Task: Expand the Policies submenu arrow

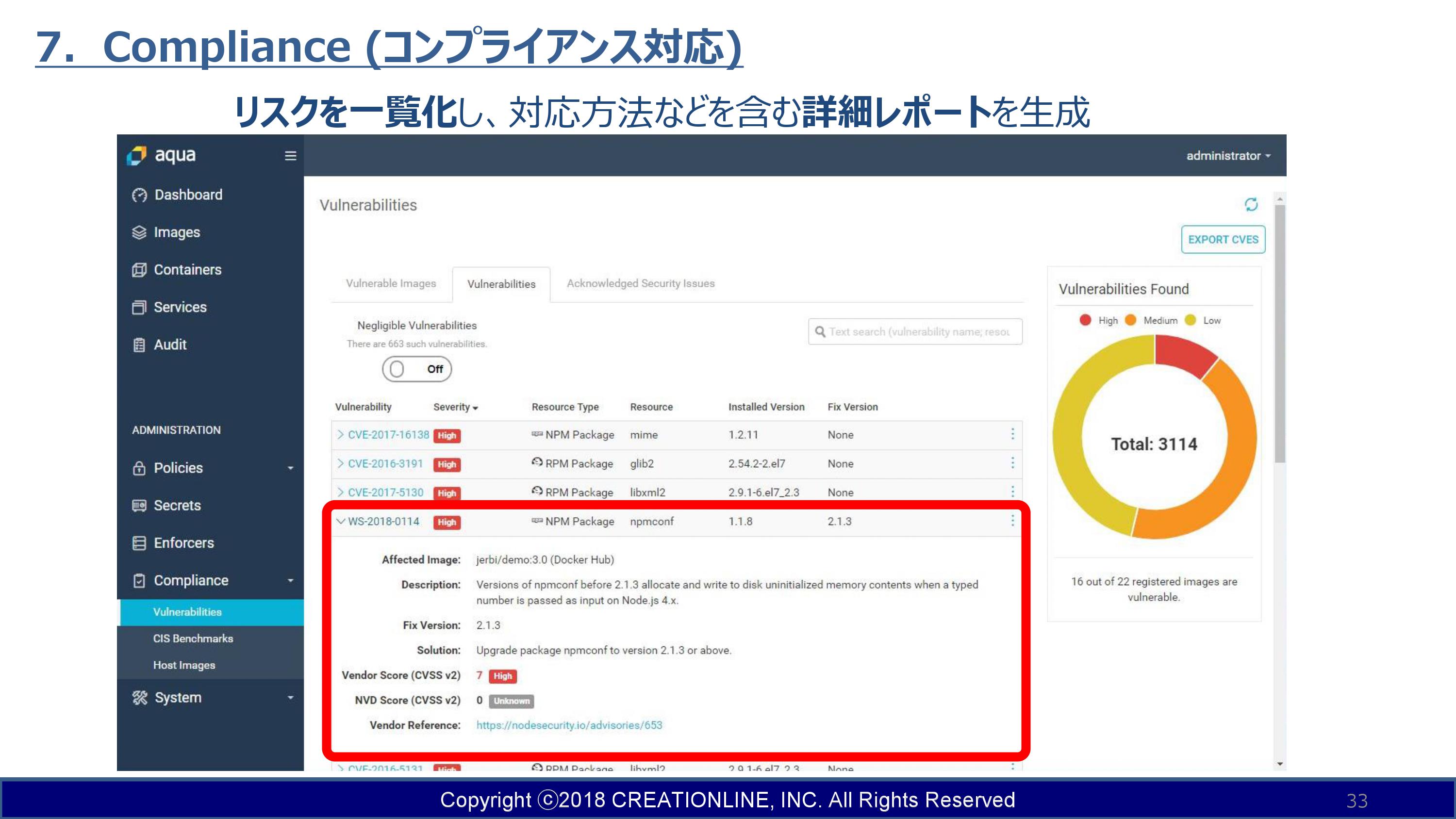Action: click(x=291, y=468)
